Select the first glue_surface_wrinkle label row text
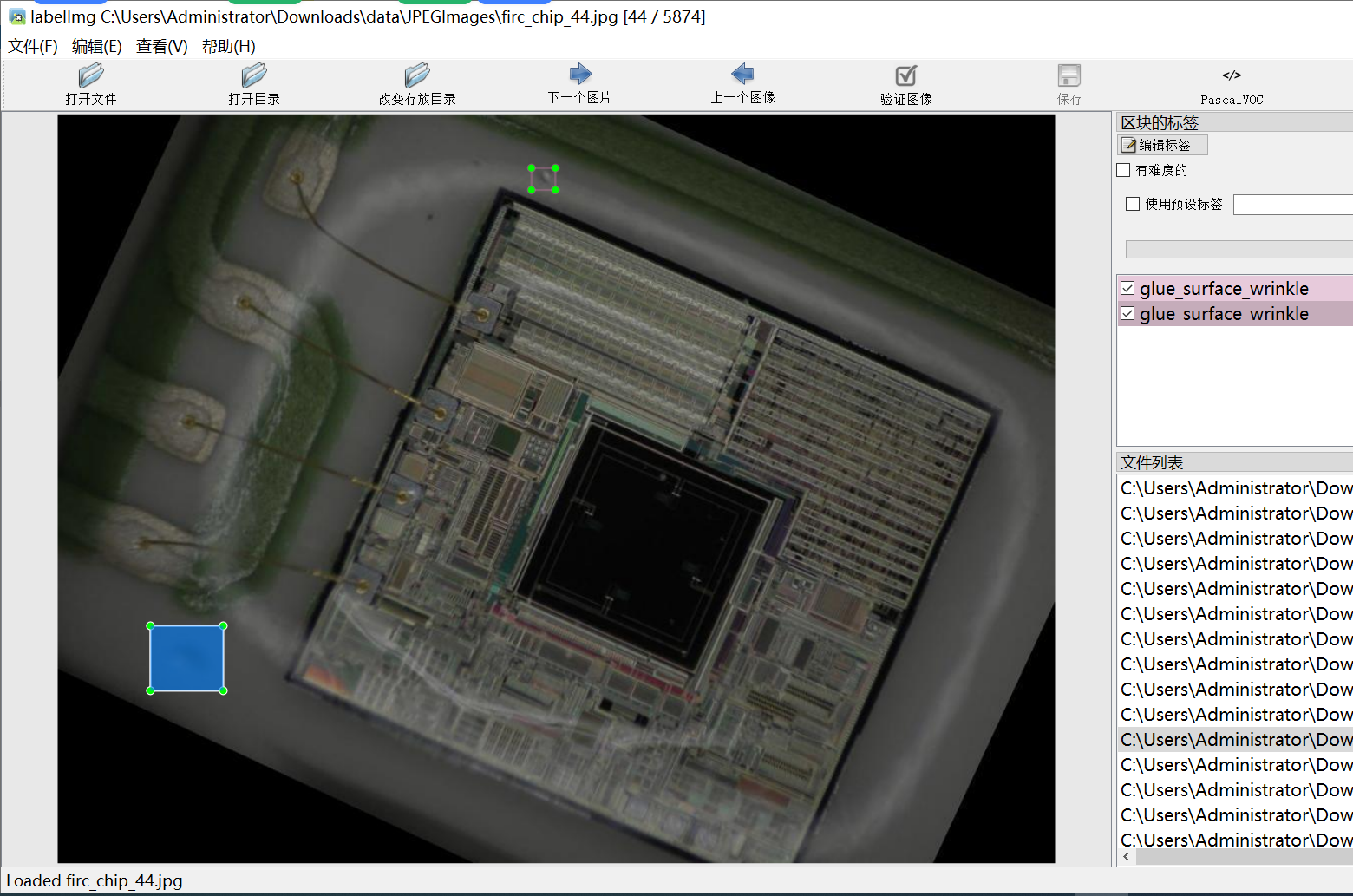Image resolution: width=1353 pixels, height=896 pixels. pos(1224,288)
